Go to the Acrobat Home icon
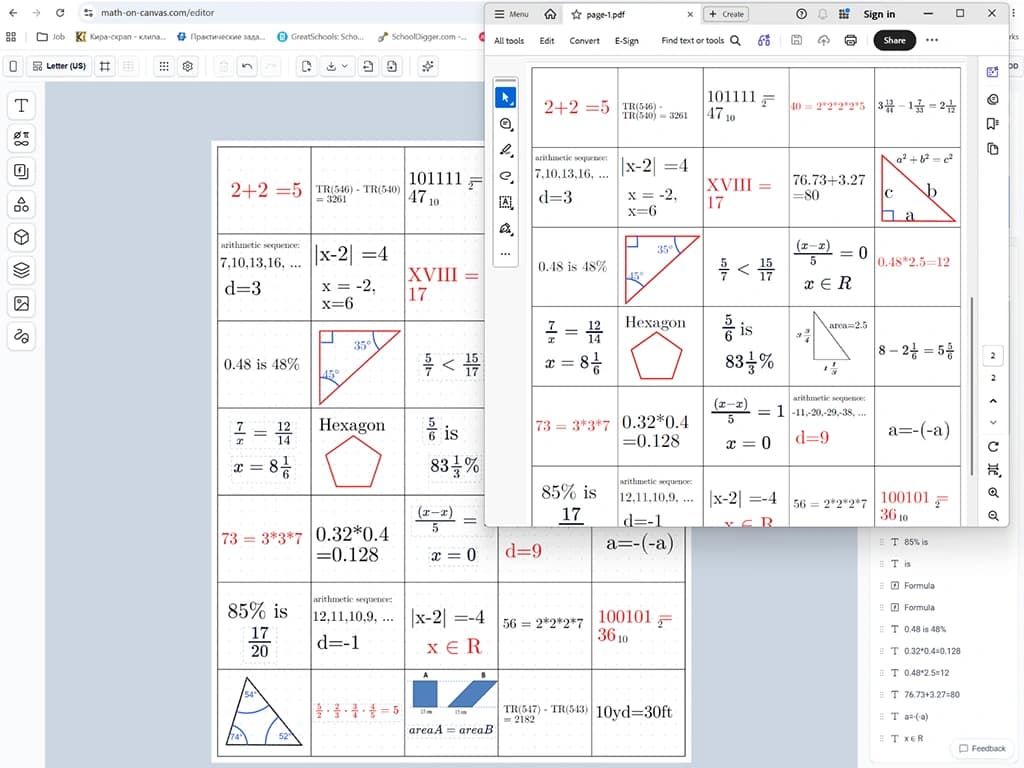 click(x=551, y=14)
